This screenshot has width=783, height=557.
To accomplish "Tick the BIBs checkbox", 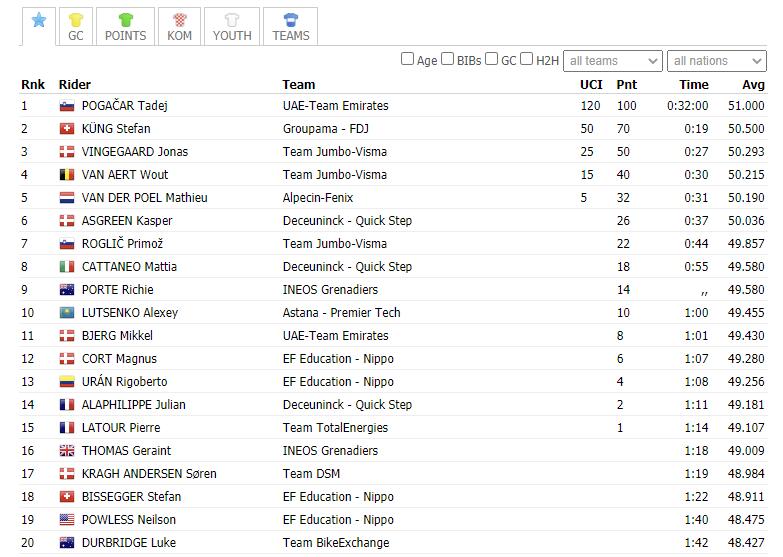I will 448,59.
